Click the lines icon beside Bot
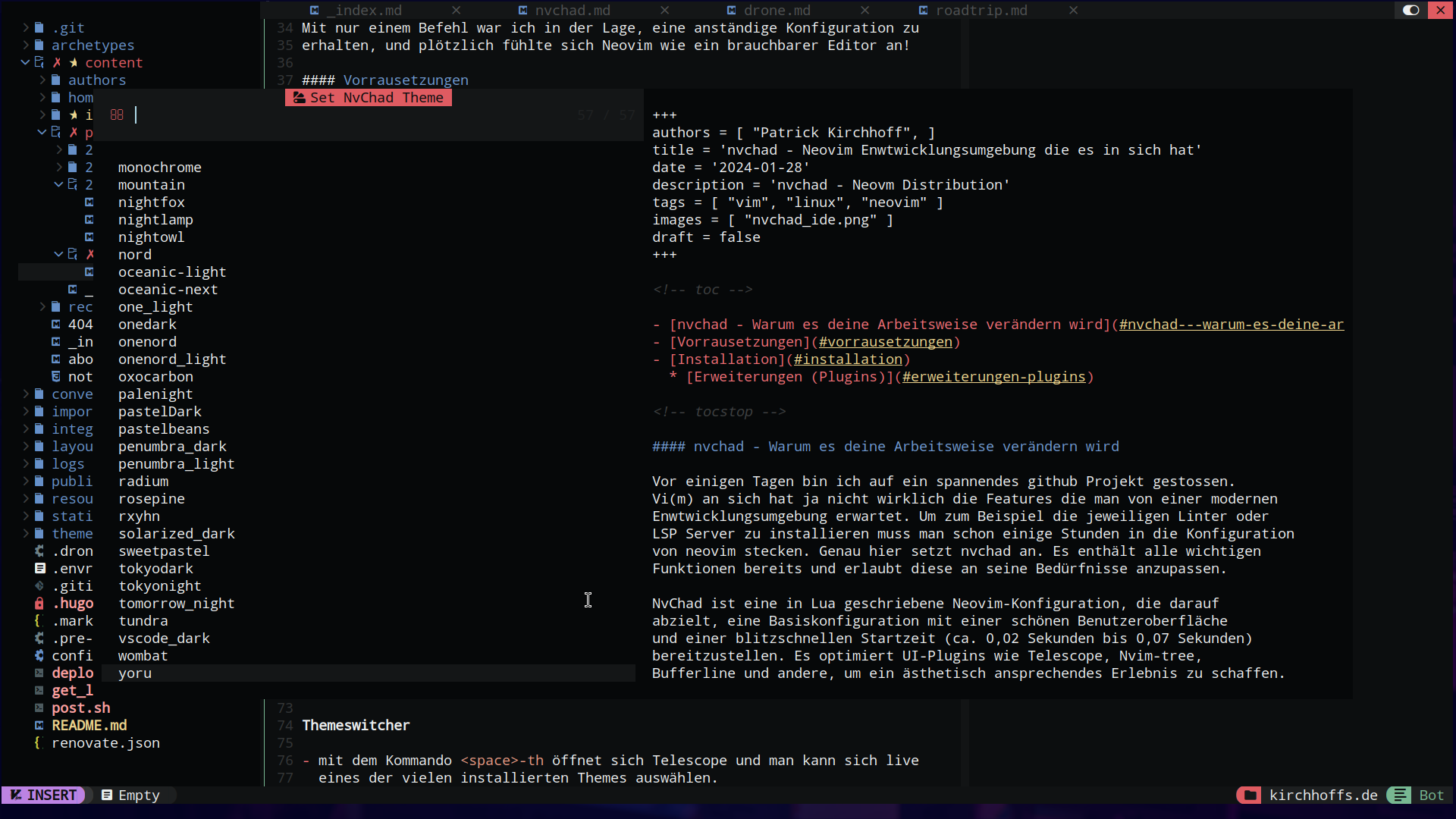The height and width of the screenshot is (819, 1456). pyautogui.click(x=1400, y=795)
